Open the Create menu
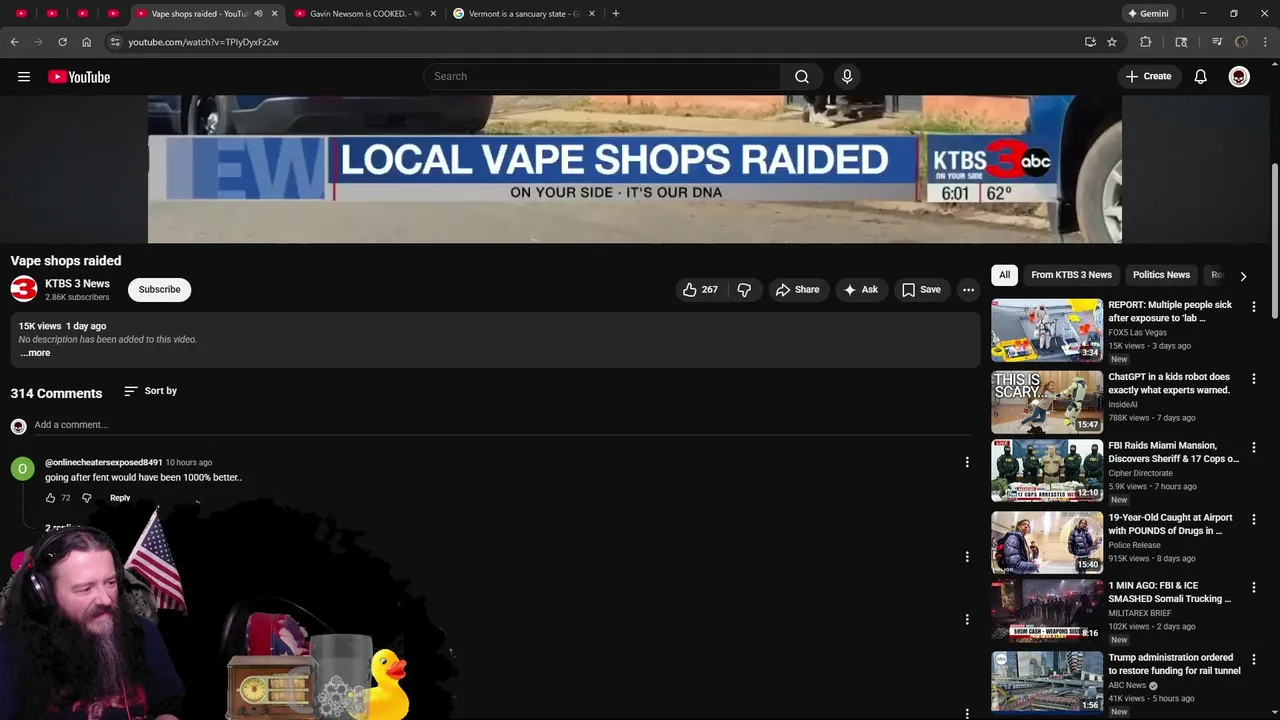This screenshot has width=1280, height=720. (x=1148, y=77)
